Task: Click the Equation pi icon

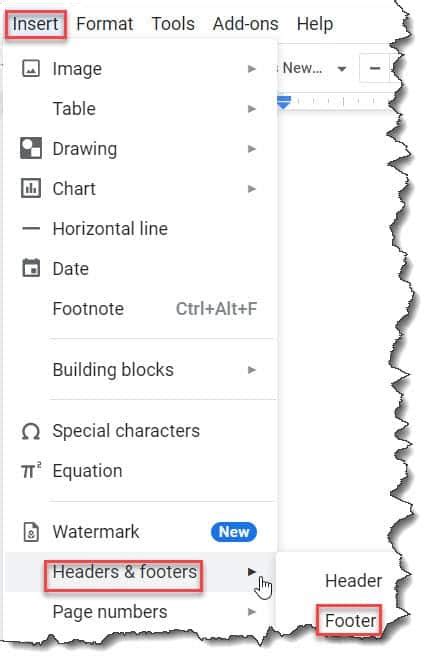Action: pyautogui.click(x=31, y=470)
